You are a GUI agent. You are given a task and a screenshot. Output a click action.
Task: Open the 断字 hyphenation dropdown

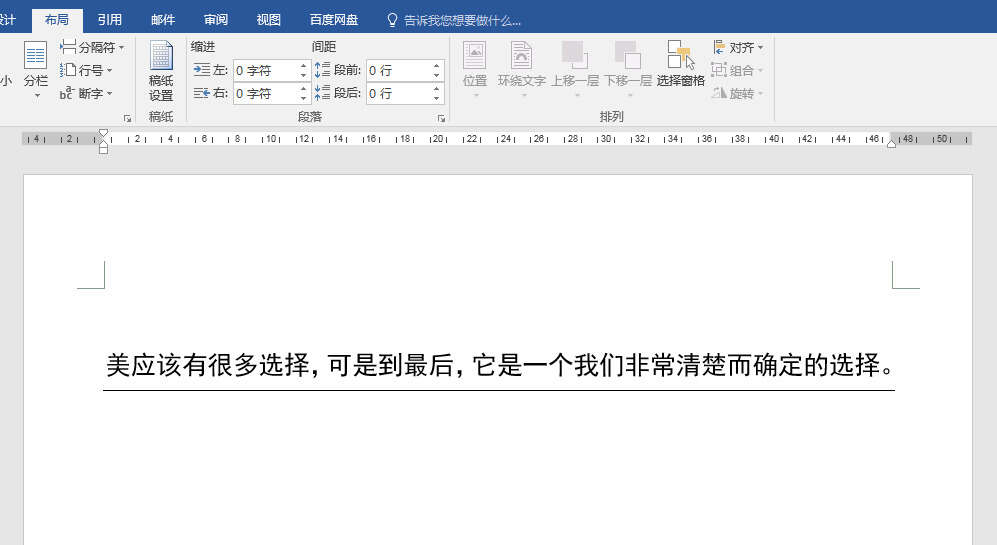point(86,93)
